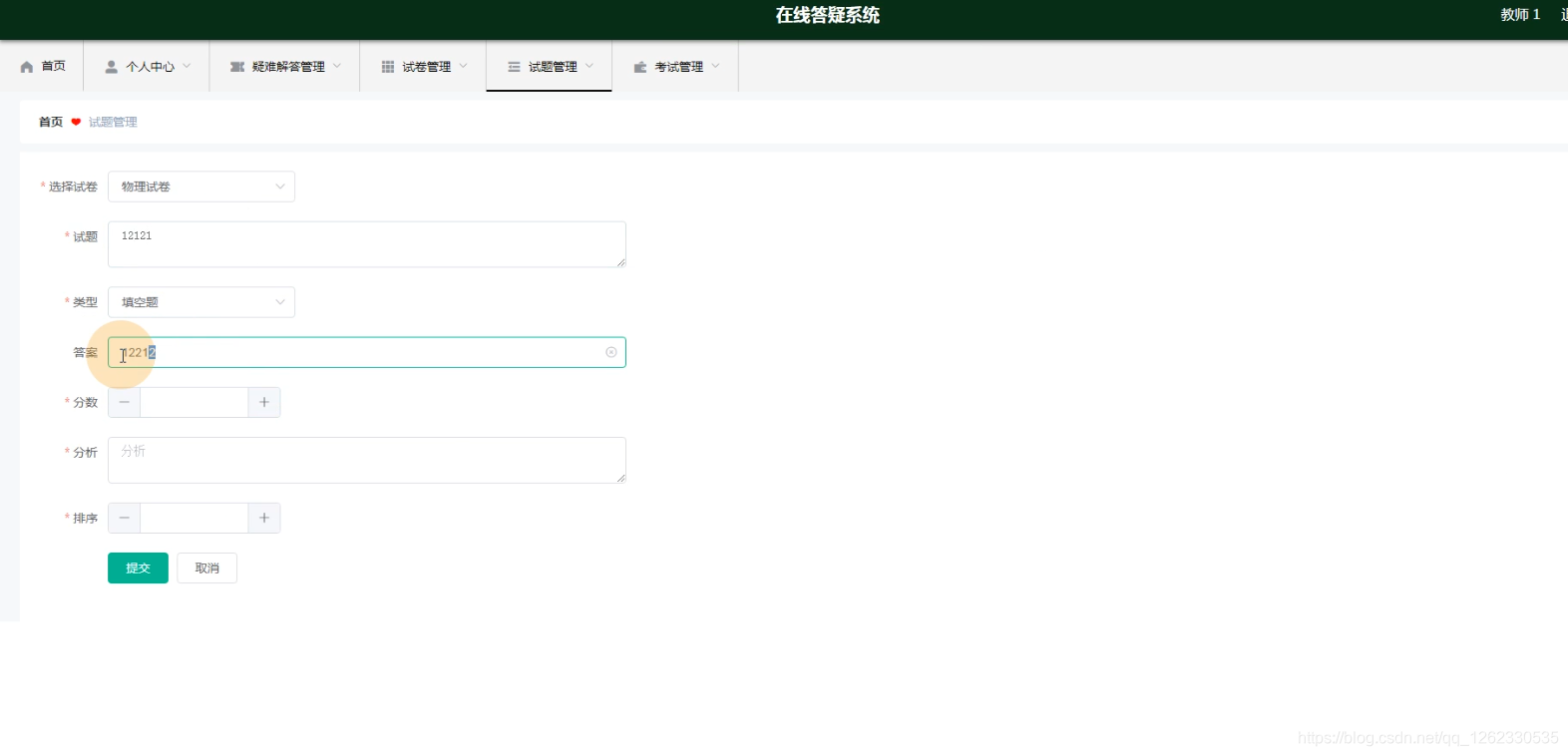1568x756 pixels.
Task: Click the icon beside 考试管理
Action: point(640,67)
